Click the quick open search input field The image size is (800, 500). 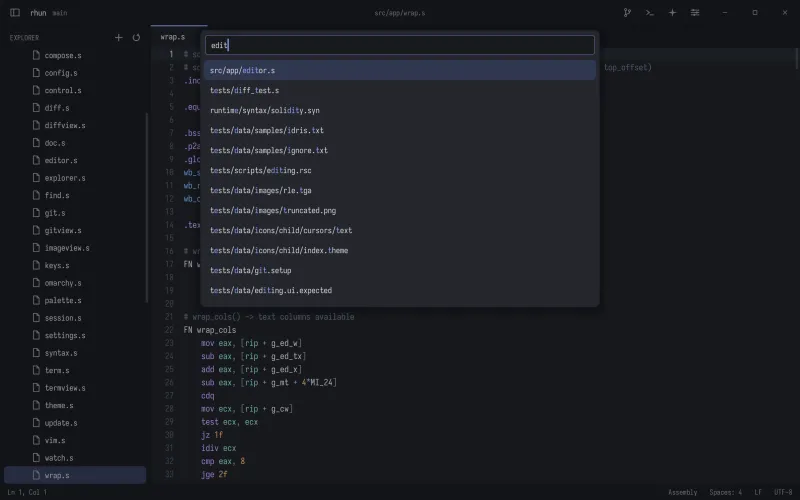(x=399, y=45)
